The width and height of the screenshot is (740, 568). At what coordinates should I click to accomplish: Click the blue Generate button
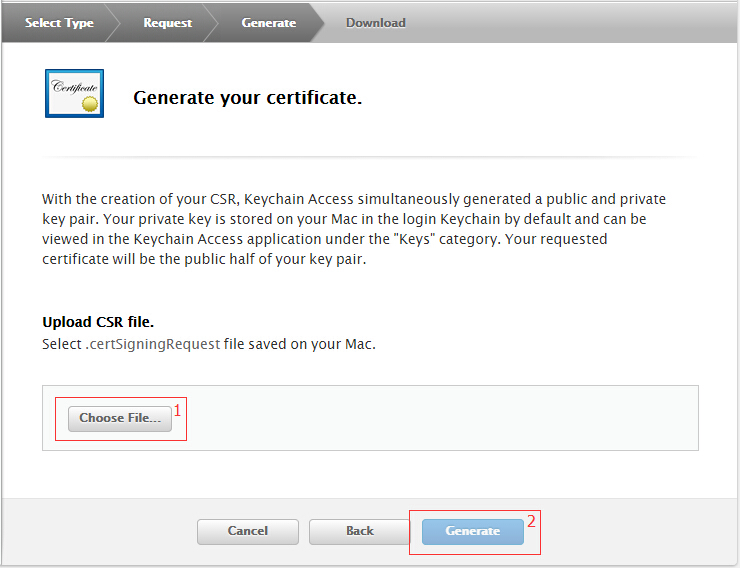473,532
